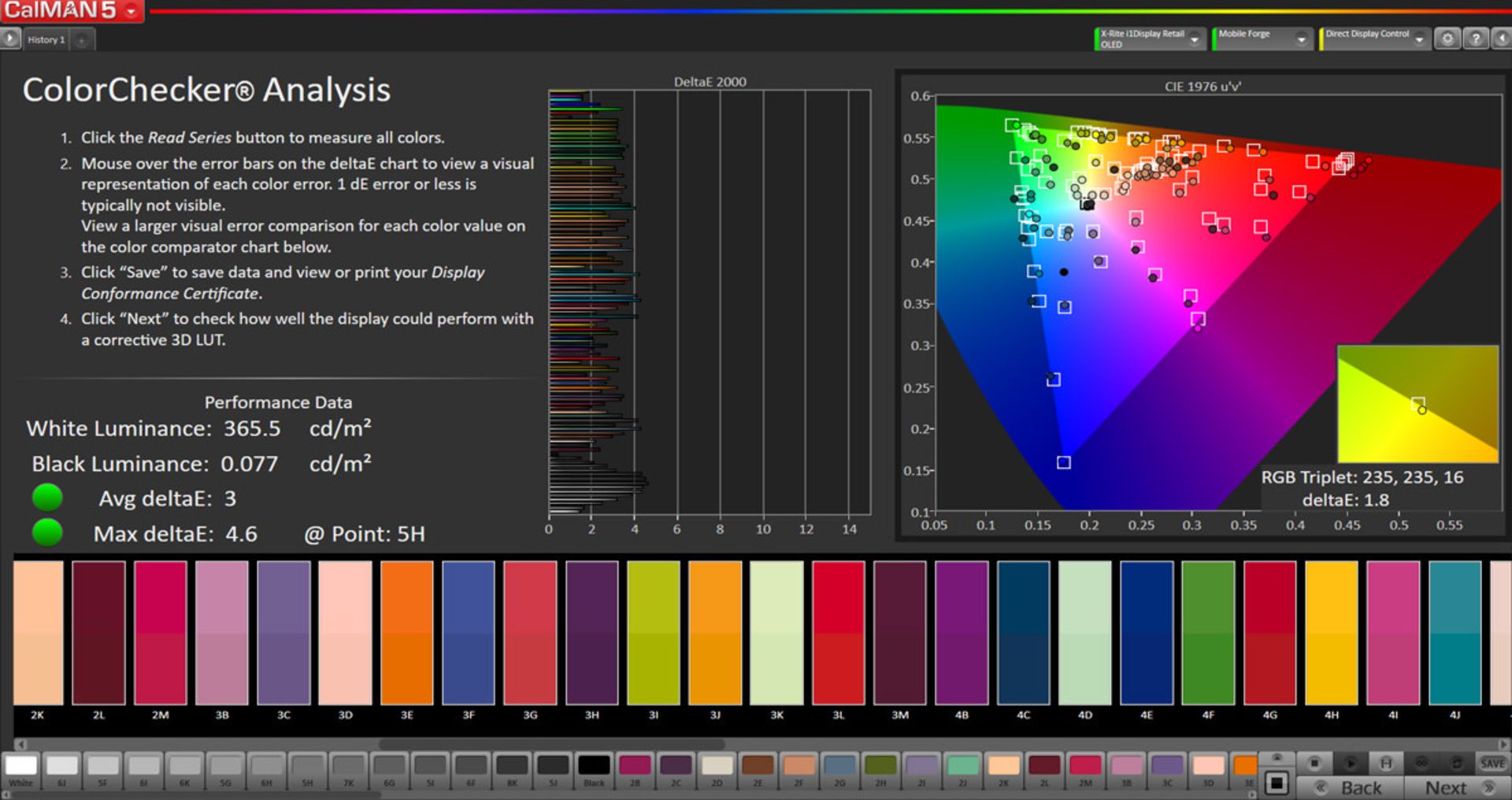Click the DeltaE 2000 bar chart

pos(710,302)
